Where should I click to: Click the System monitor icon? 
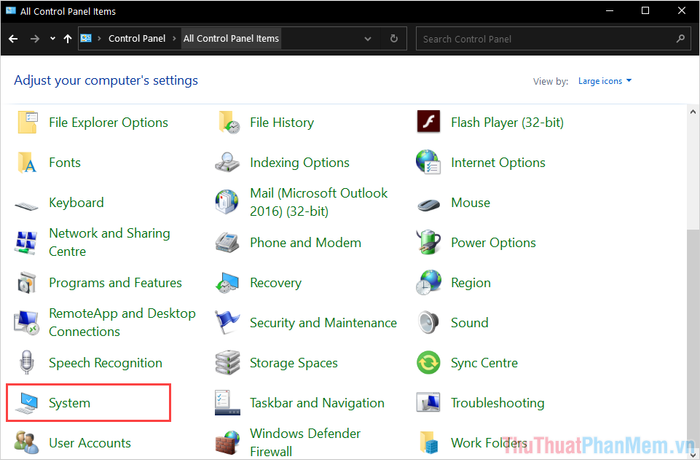pos(26,403)
